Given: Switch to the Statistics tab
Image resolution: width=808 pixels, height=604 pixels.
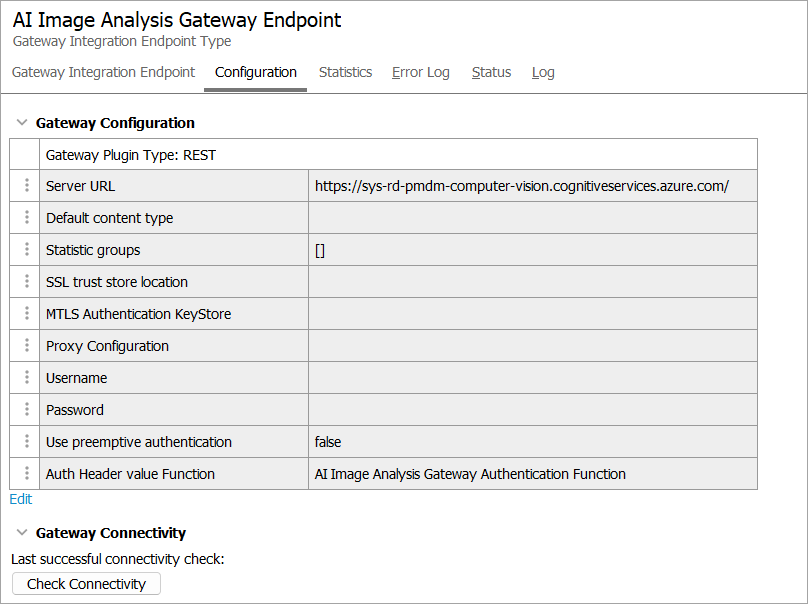Looking at the screenshot, I should pos(345,72).
